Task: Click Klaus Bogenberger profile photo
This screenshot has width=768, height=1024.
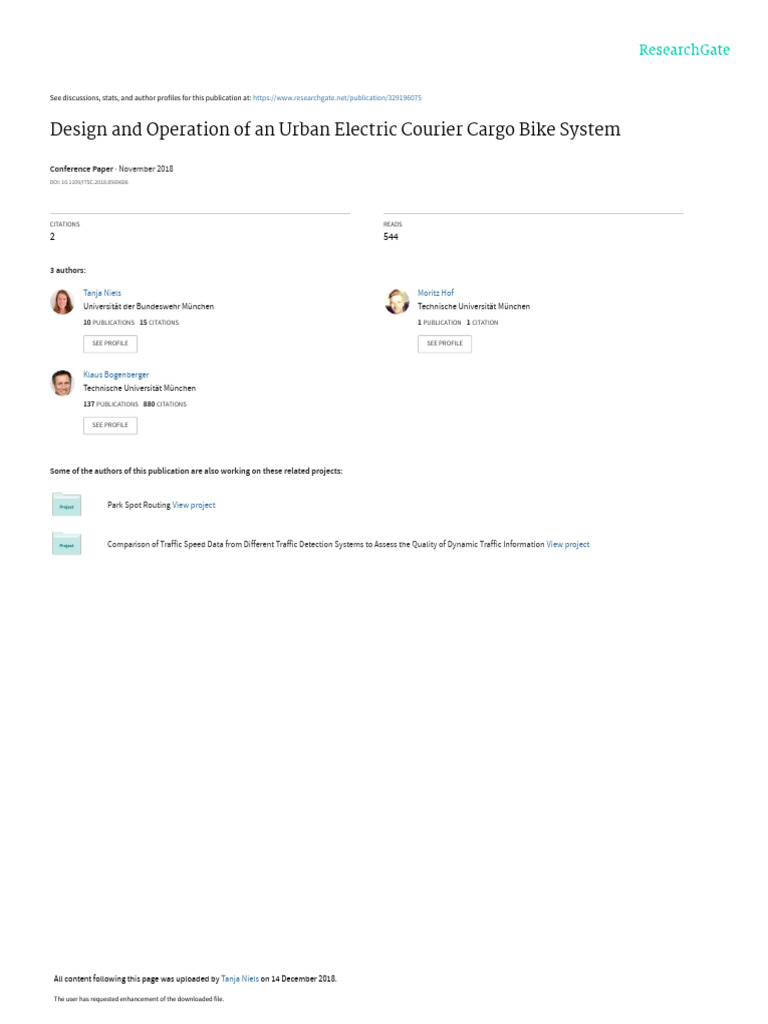Action: tap(62, 383)
